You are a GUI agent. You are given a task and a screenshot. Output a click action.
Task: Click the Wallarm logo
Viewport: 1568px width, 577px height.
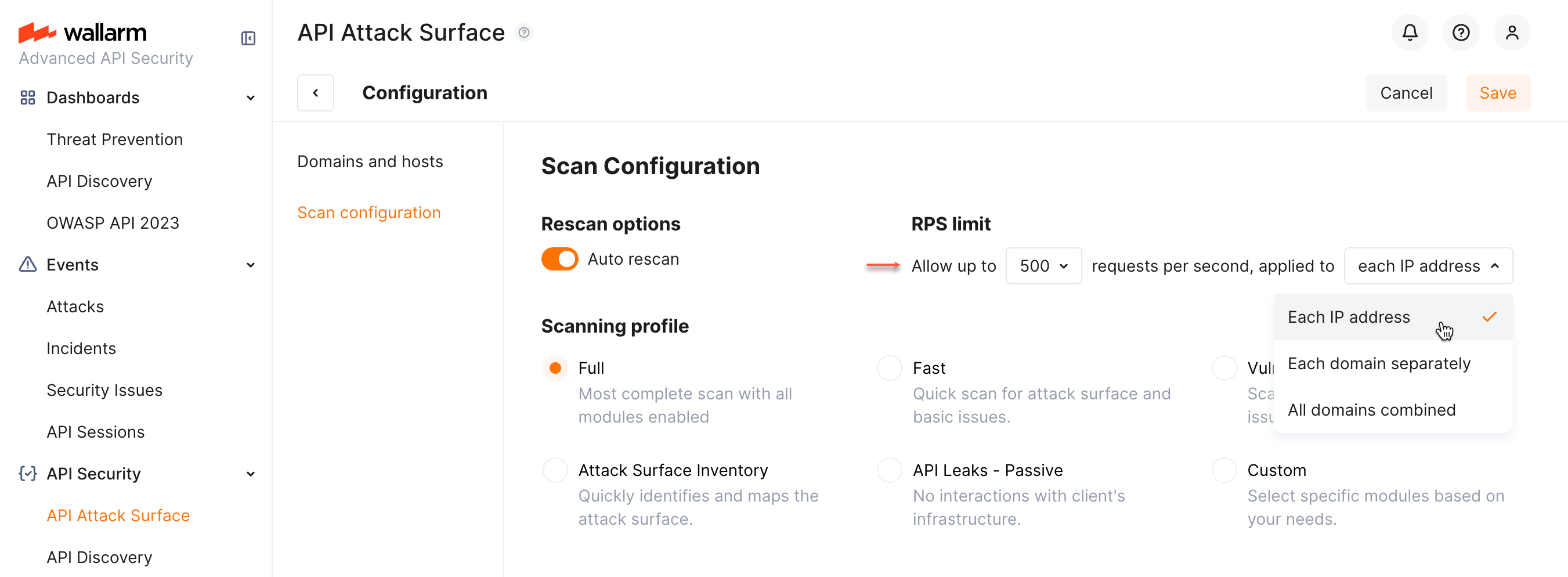(83, 33)
